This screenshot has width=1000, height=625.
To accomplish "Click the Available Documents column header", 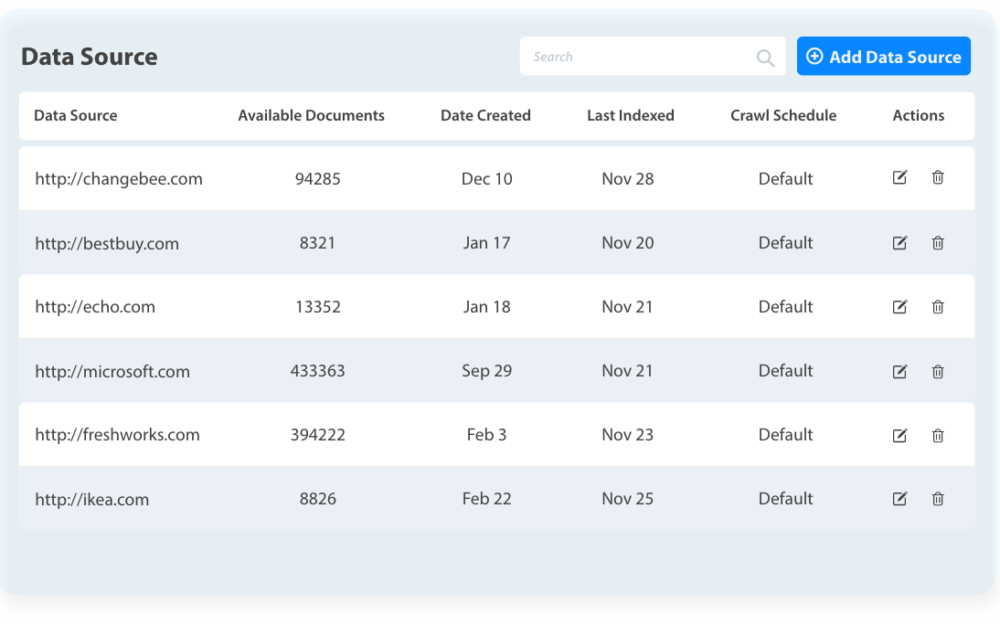I will coord(311,115).
